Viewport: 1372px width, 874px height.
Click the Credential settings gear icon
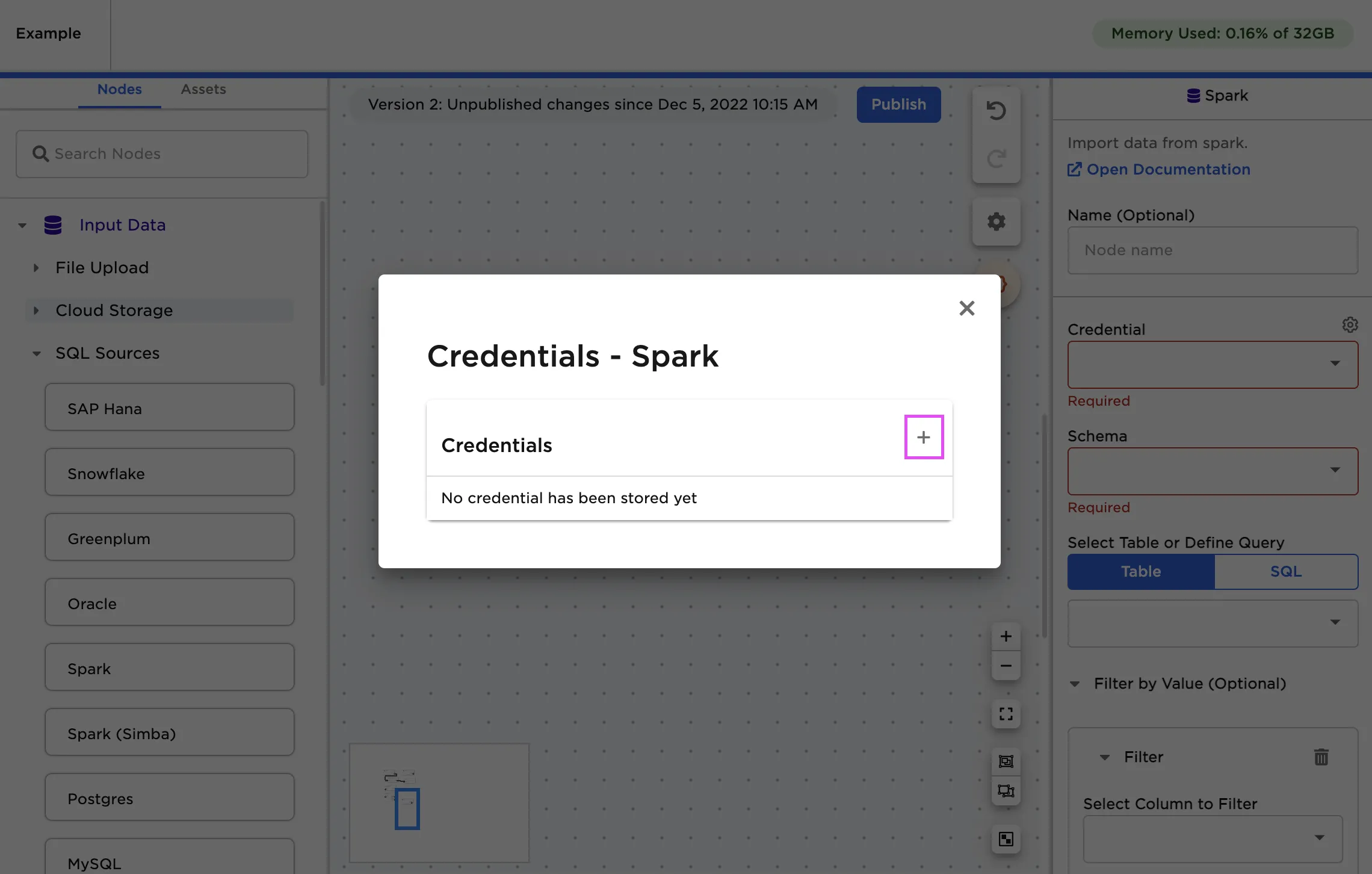coord(1350,325)
